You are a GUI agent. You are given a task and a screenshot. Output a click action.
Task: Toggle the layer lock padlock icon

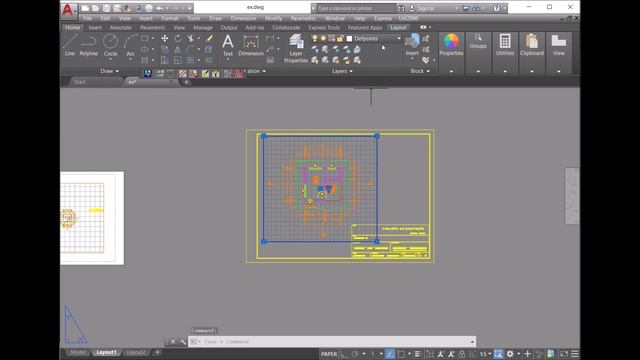click(x=340, y=38)
